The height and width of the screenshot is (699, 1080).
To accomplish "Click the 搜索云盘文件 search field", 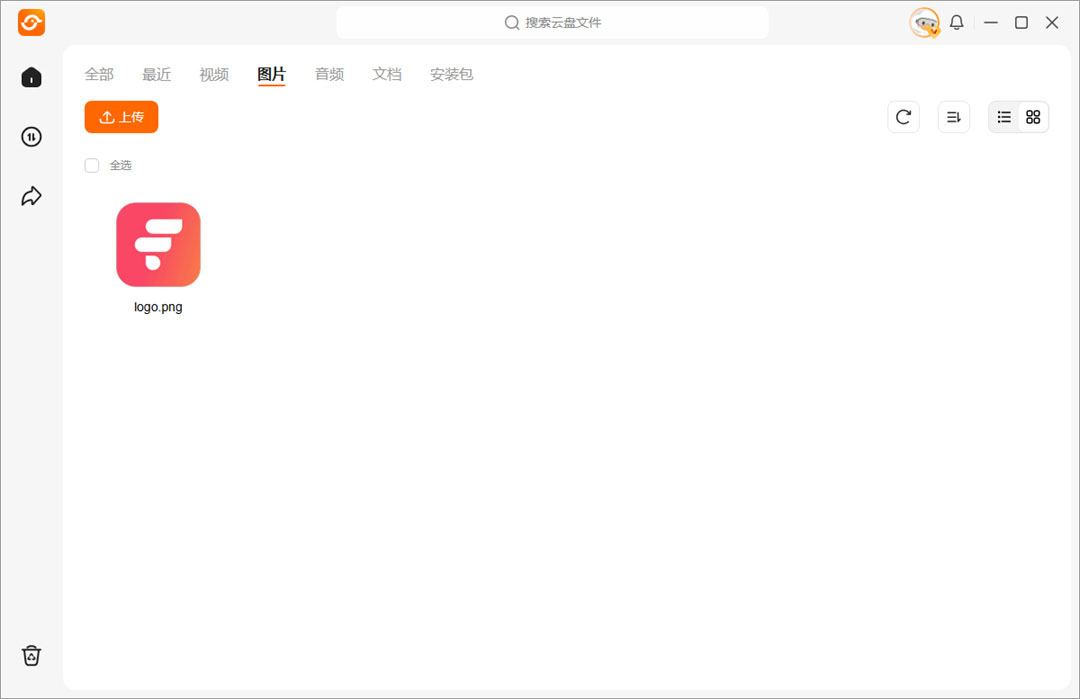I will coord(552,23).
